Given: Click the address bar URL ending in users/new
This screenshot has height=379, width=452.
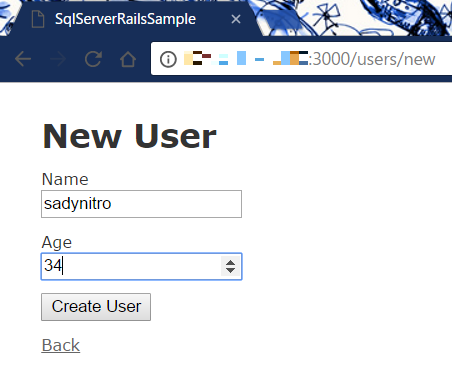Looking at the screenshot, I should coord(309,59).
